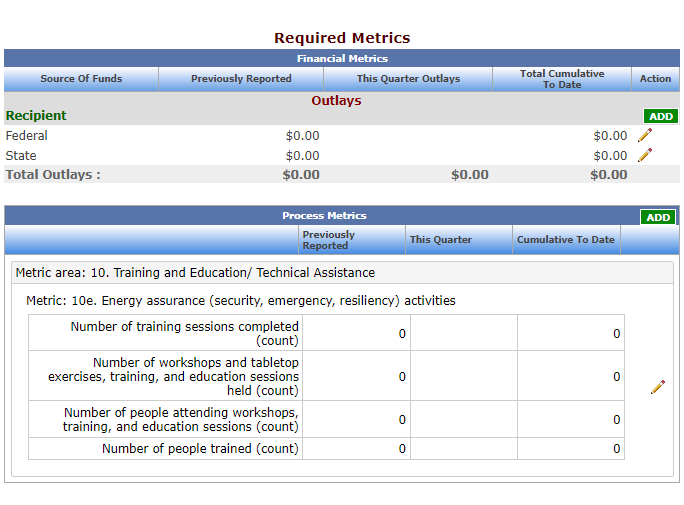Viewport: 684px width, 505px height.
Task: Click Cumulative To Date process column header
Action: point(566,239)
